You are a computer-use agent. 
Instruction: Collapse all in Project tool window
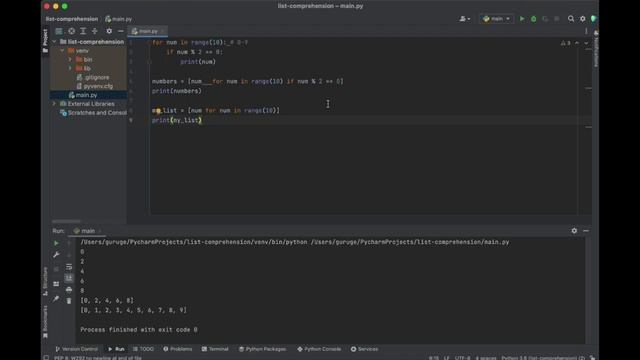point(95,31)
